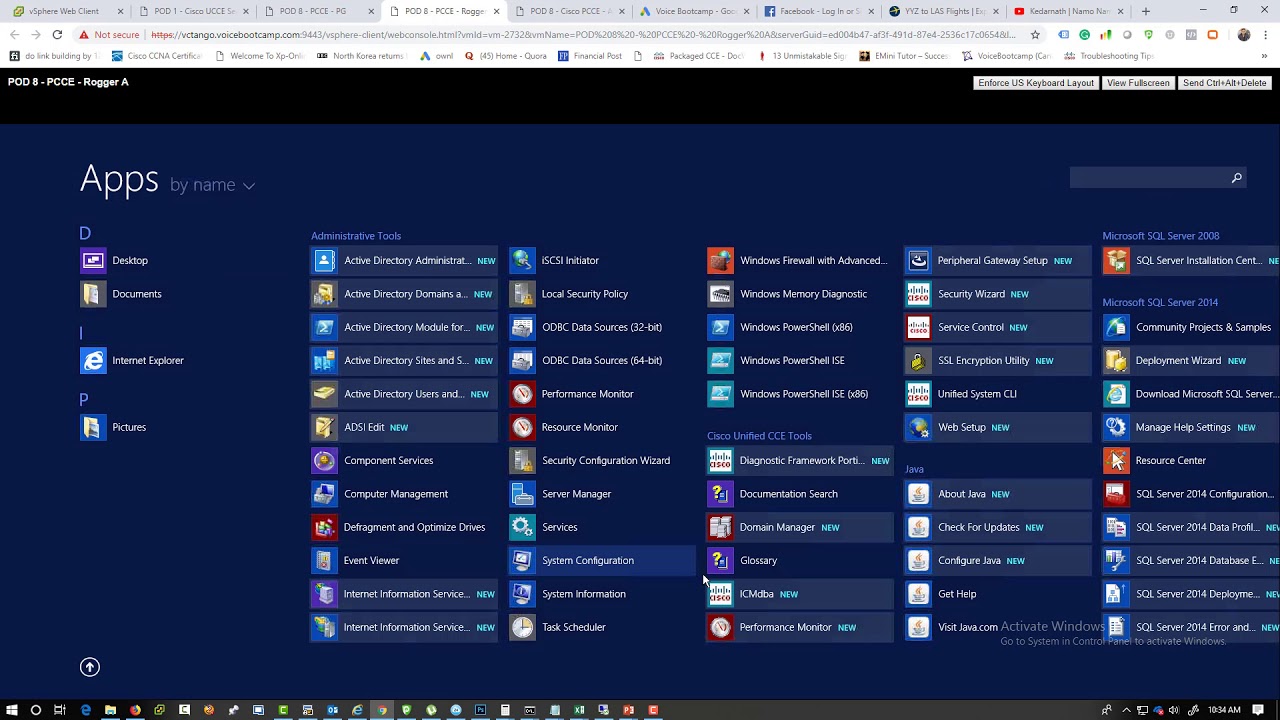1280x720 pixels.
Task: Open the Deployment Wizard icon
Action: click(x=1116, y=361)
